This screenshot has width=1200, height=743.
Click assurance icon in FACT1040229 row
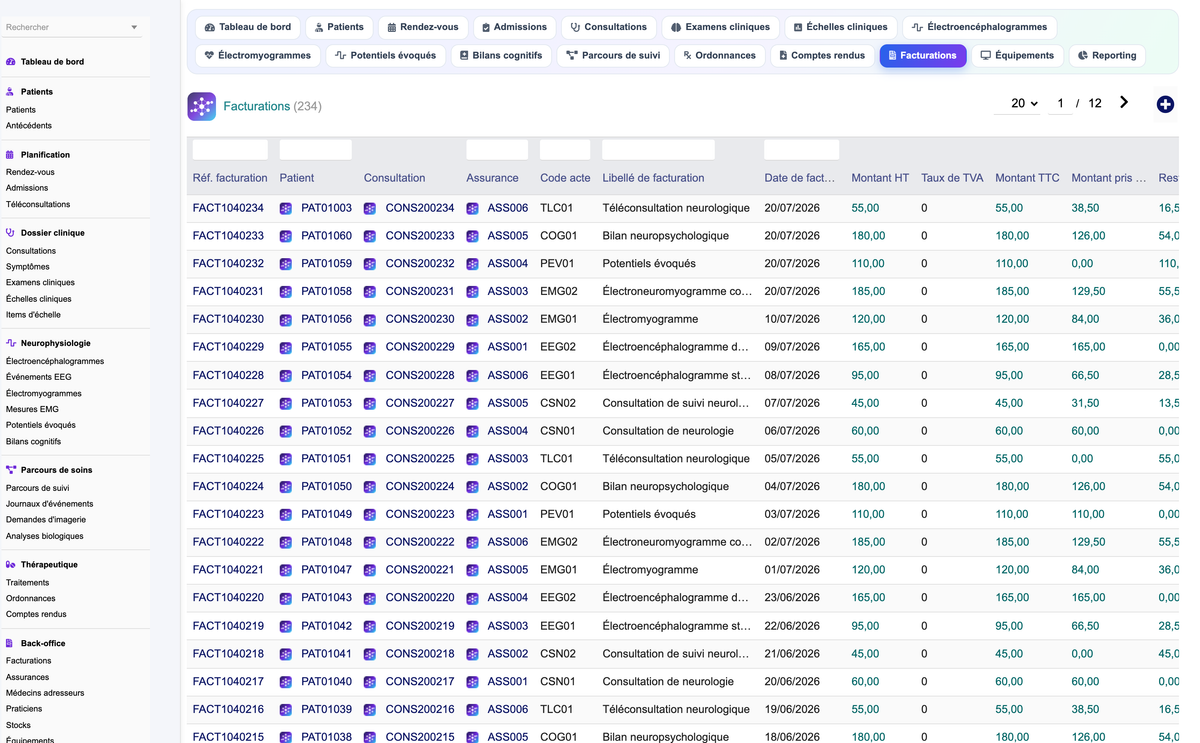472,347
